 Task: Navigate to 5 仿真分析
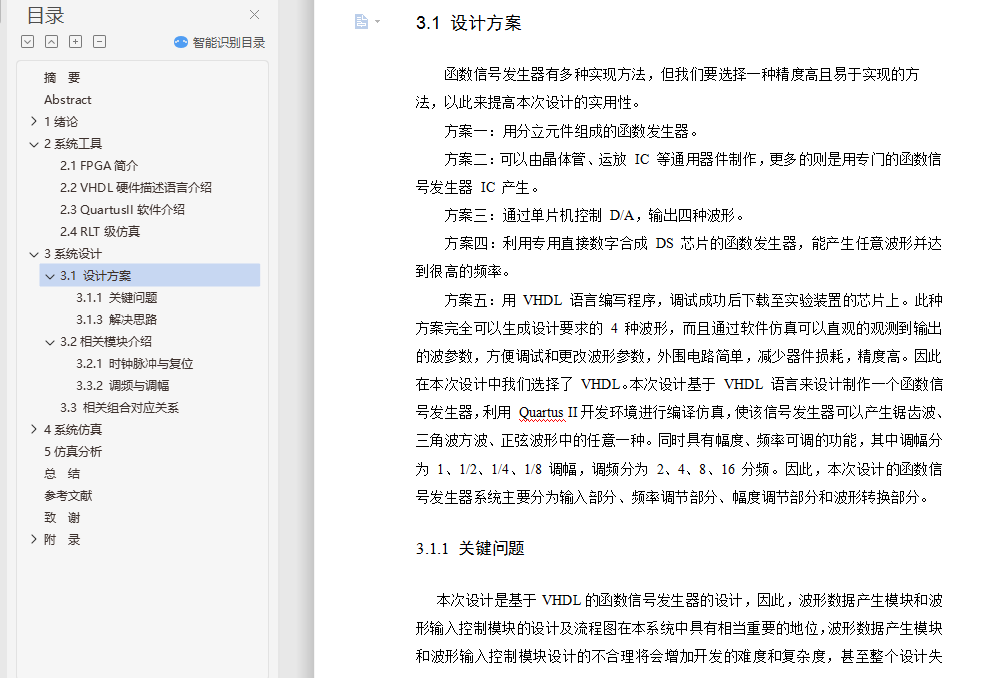(73, 452)
